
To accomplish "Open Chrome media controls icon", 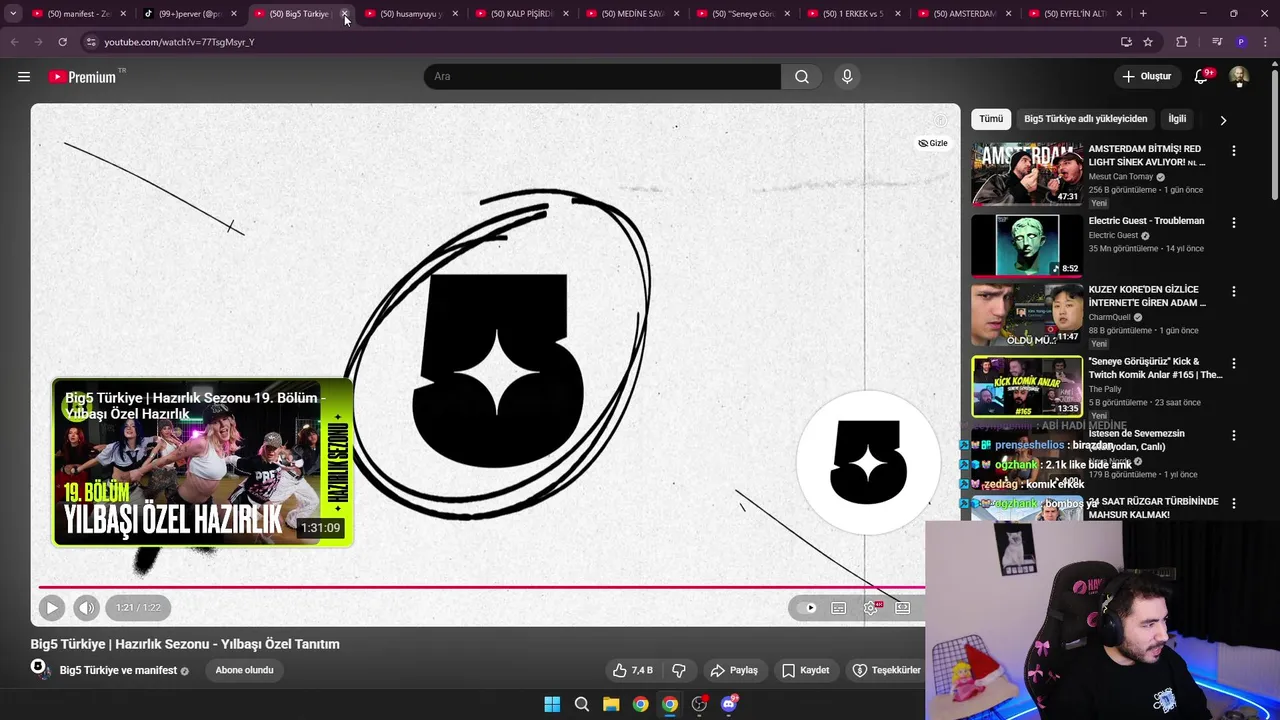I will click(x=1217, y=42).
